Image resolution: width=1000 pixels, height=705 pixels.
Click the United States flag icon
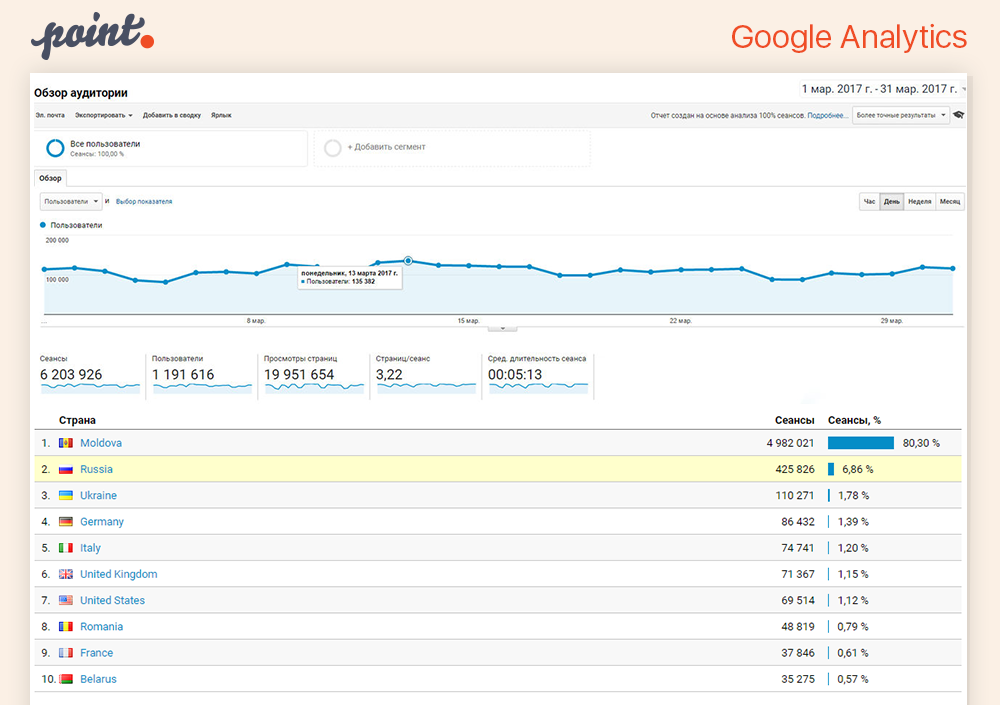point(66,600)
